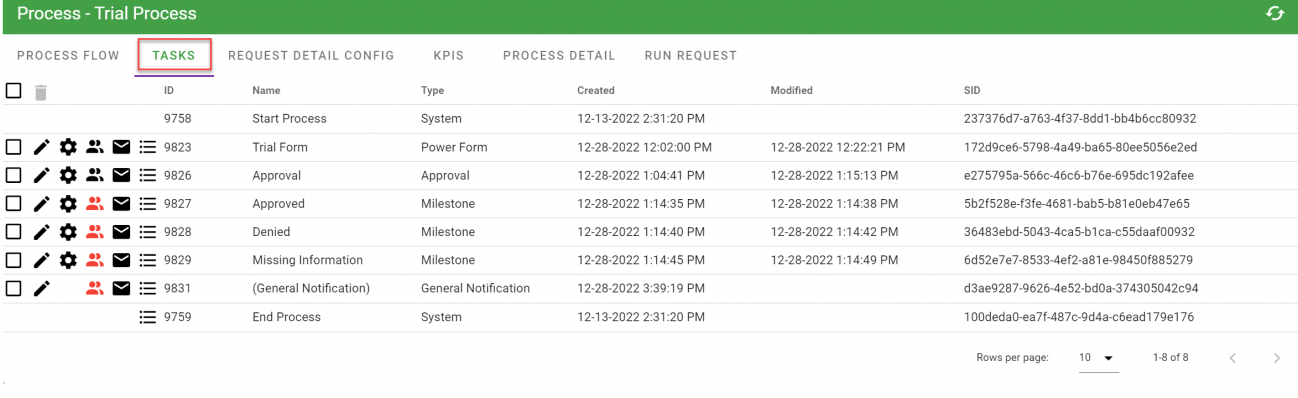
Task: Open list icon for Missing Information task
Action: tap(147, 260)
